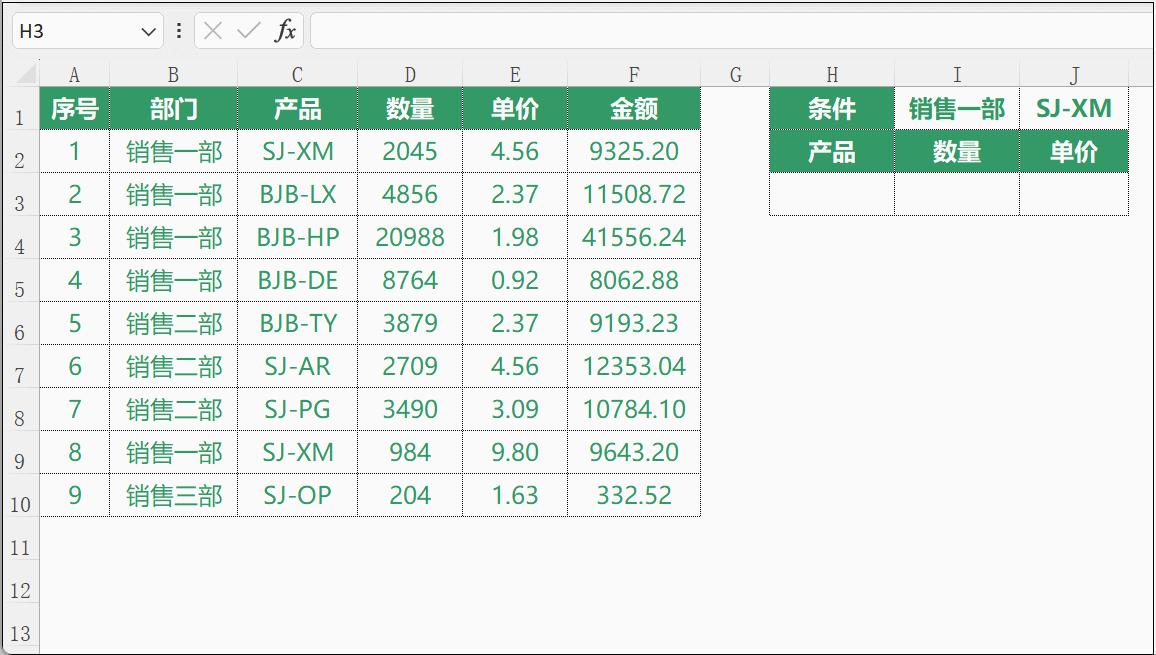This screenshot has width=1156, height=655.
Task: Click the 单价 header cell in column E
Action: [515, 108]
